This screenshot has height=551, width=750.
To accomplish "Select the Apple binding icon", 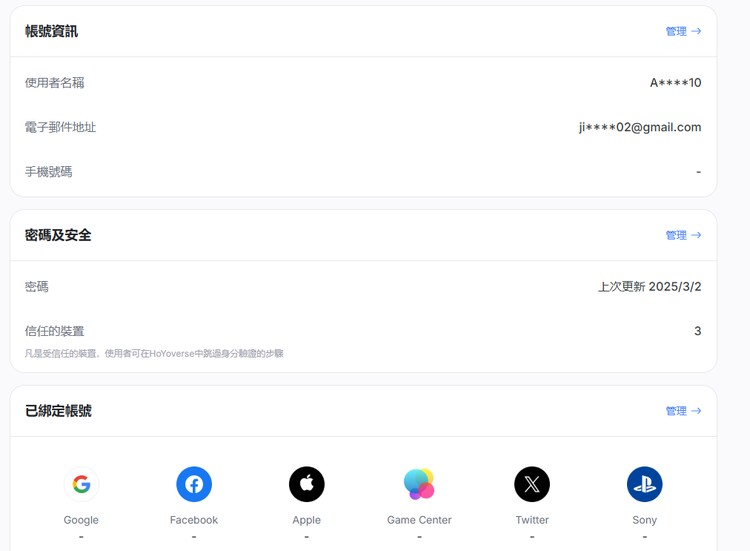I will tap(307, 485).
